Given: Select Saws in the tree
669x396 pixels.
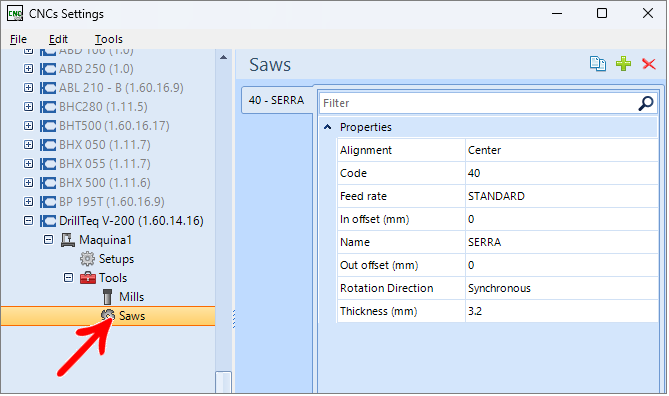Looking at the screenshot, I should pos(132,316).
